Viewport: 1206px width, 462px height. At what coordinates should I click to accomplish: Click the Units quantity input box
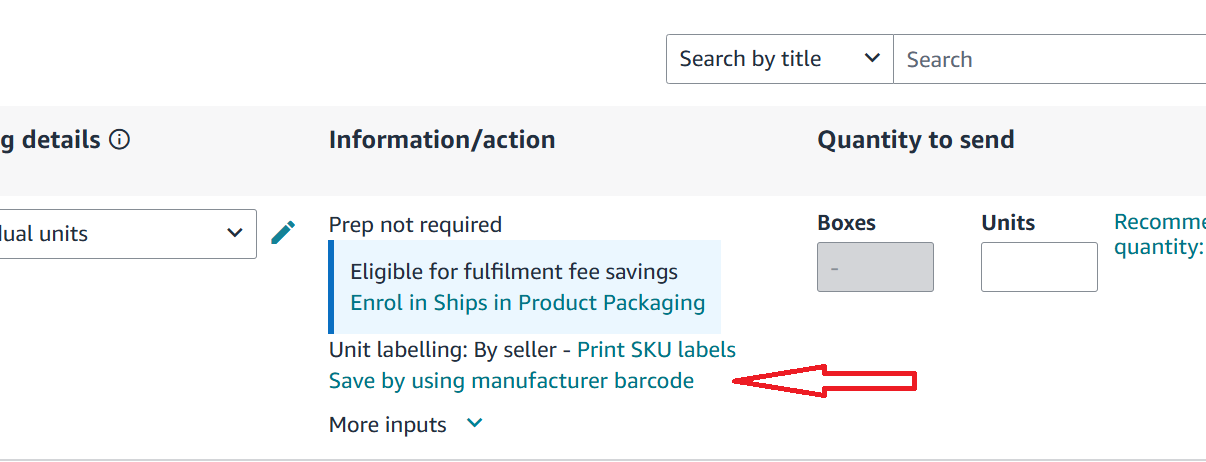tap(1039, 267)
